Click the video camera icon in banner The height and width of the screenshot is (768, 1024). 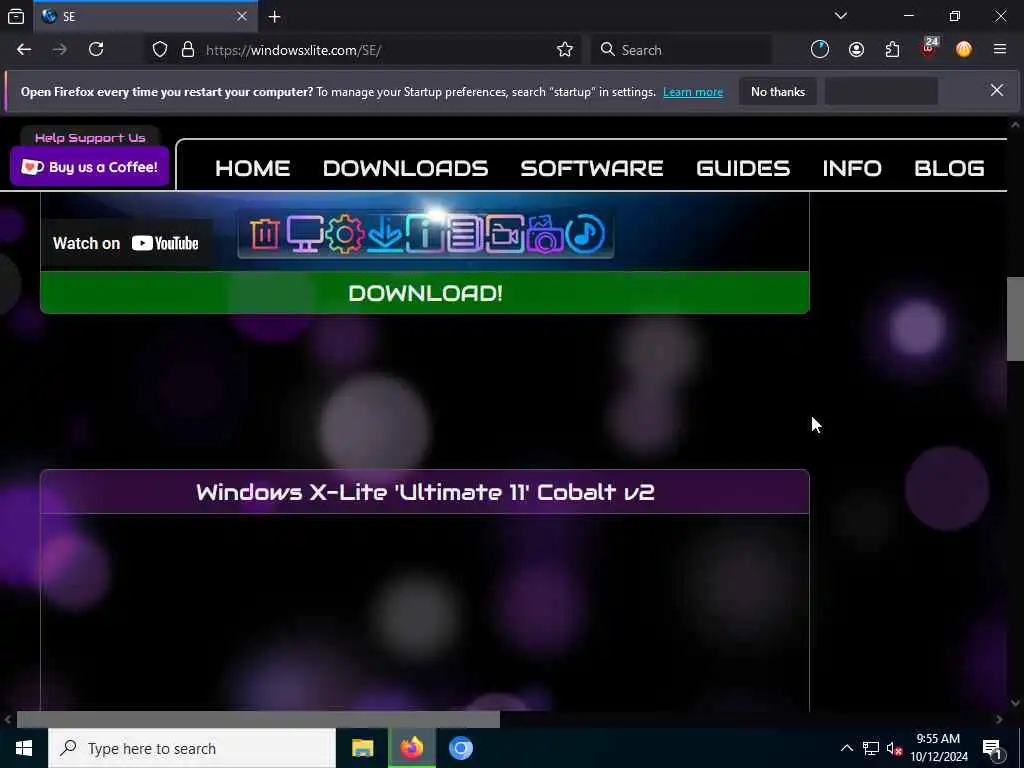coord(505,234)
